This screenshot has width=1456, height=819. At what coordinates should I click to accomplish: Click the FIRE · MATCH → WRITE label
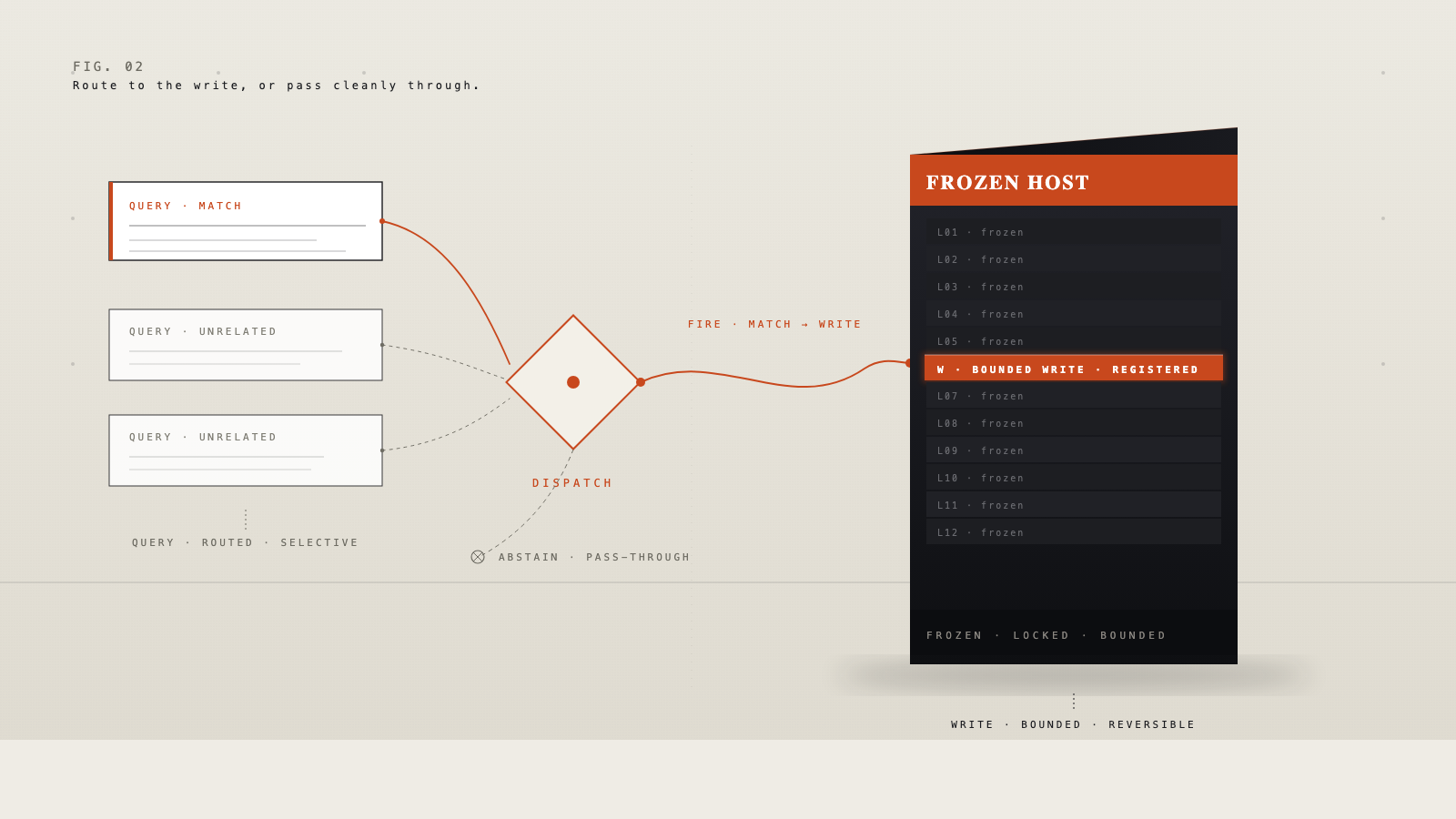coord(774,324)
